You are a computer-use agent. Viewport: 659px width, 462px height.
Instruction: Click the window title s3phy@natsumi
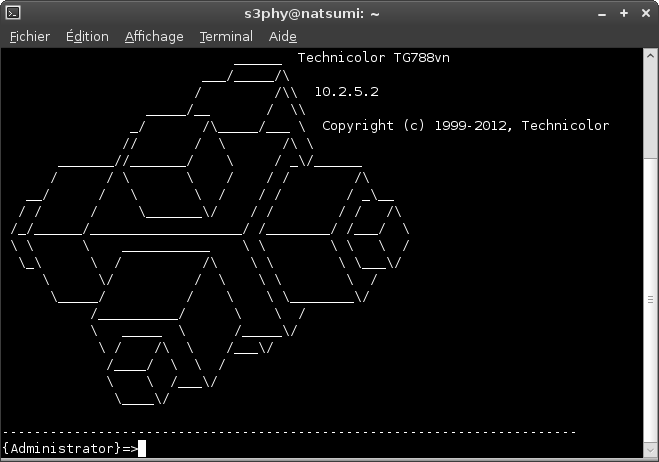(x=312, y=14)
